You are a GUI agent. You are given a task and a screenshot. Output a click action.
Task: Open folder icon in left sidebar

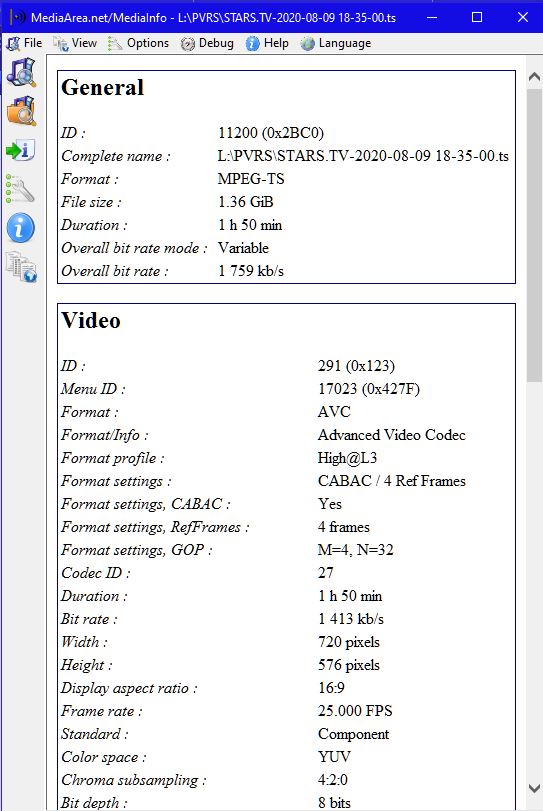[x=21, y=111]
